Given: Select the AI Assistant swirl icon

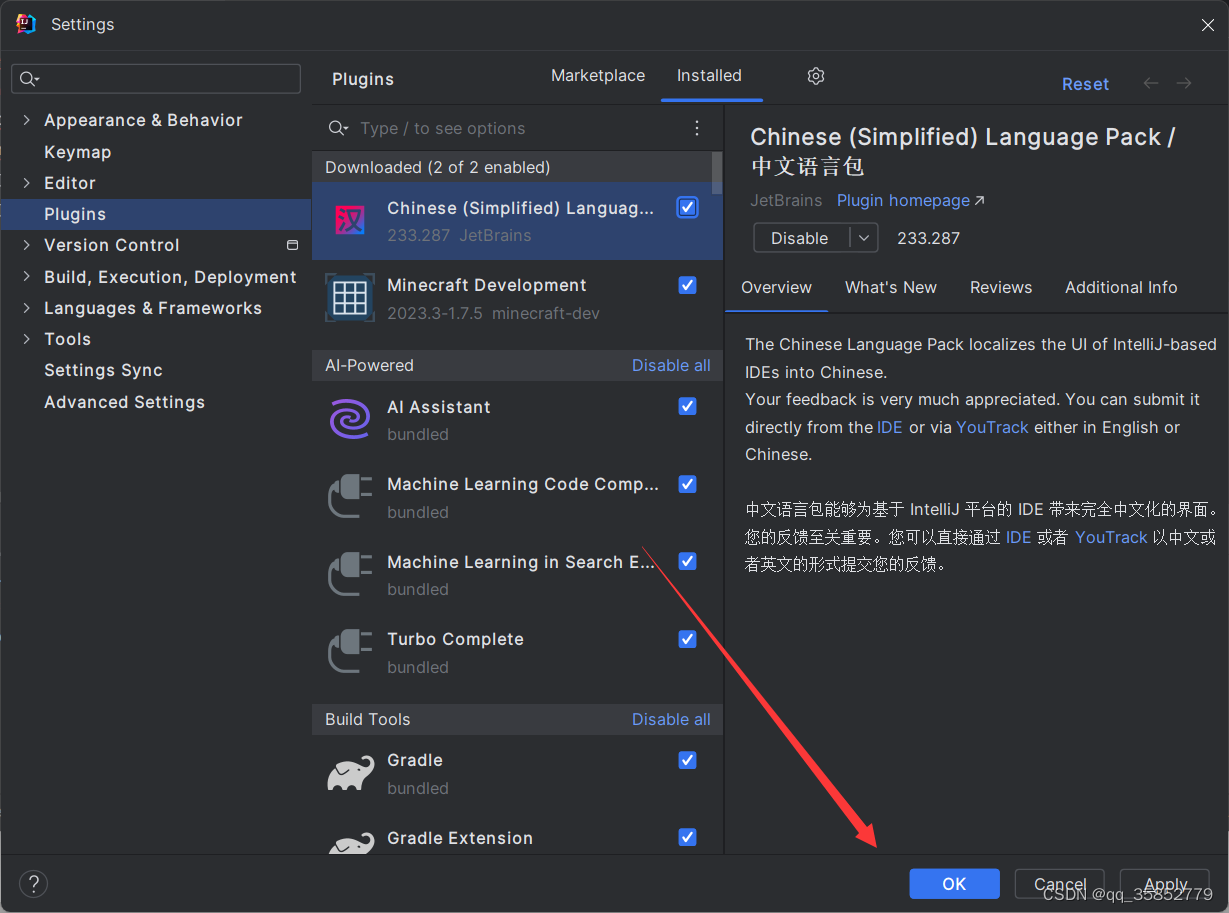Looking at the screenshot, I should 350,420.
